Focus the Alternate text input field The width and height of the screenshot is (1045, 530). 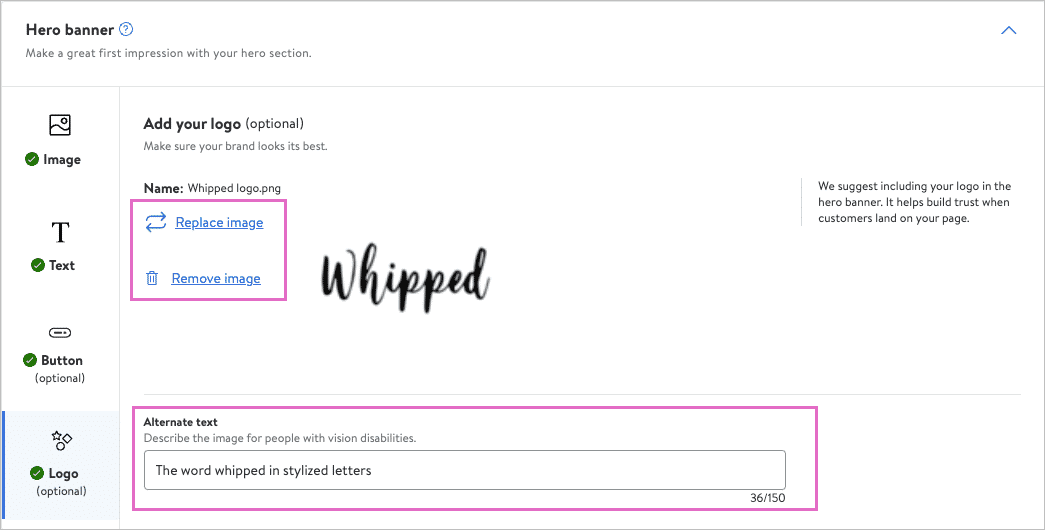point(464,470)
